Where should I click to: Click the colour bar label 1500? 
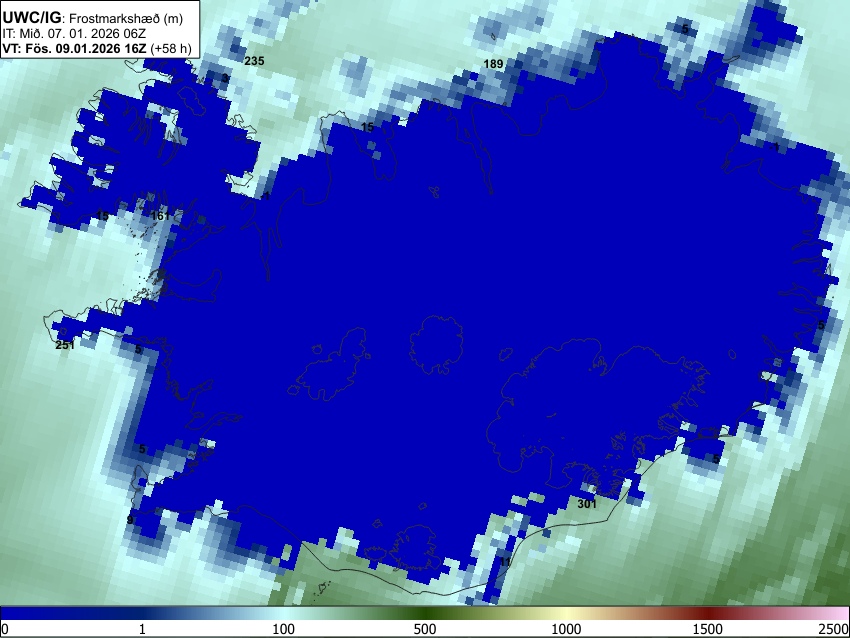[x=708, y=629]
